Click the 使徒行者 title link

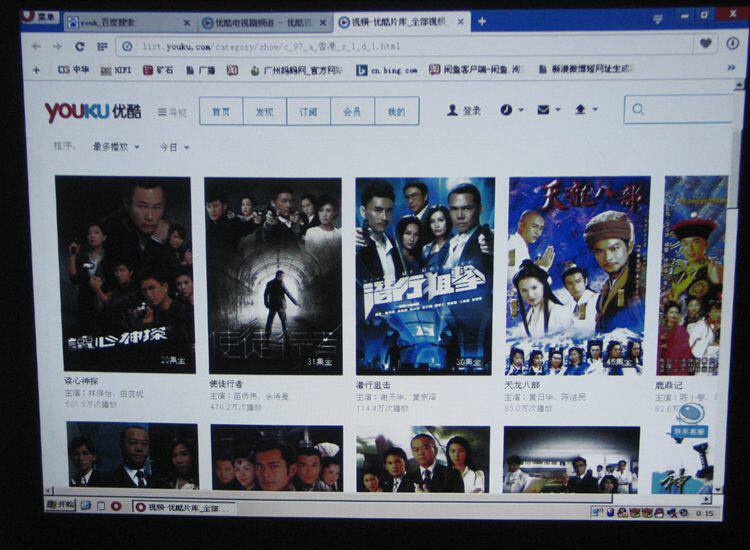point(226,384)
